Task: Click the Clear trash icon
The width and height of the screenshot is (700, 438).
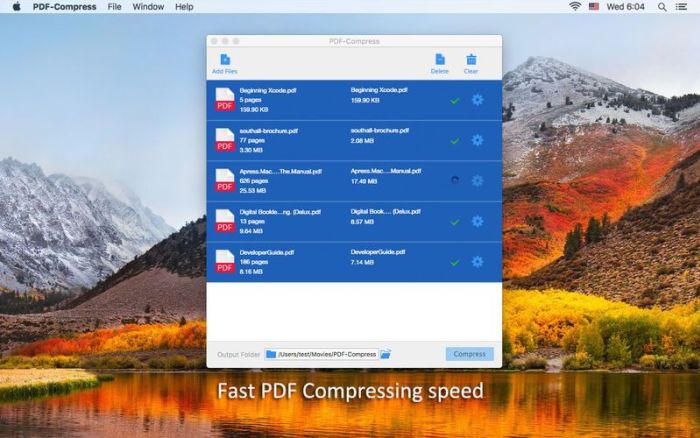Action: (471, 59)
